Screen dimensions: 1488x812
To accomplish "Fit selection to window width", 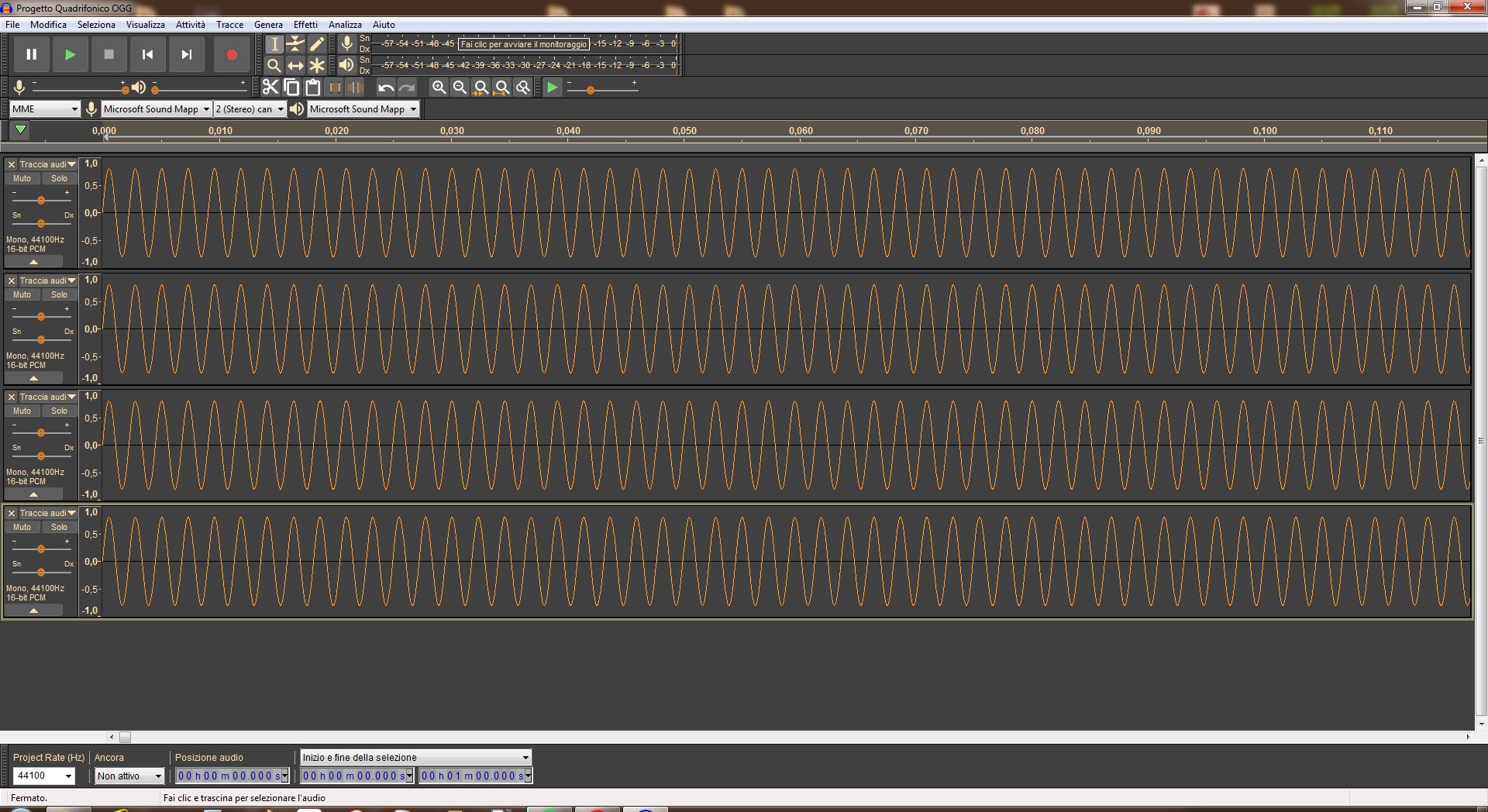I will (480, 88).
